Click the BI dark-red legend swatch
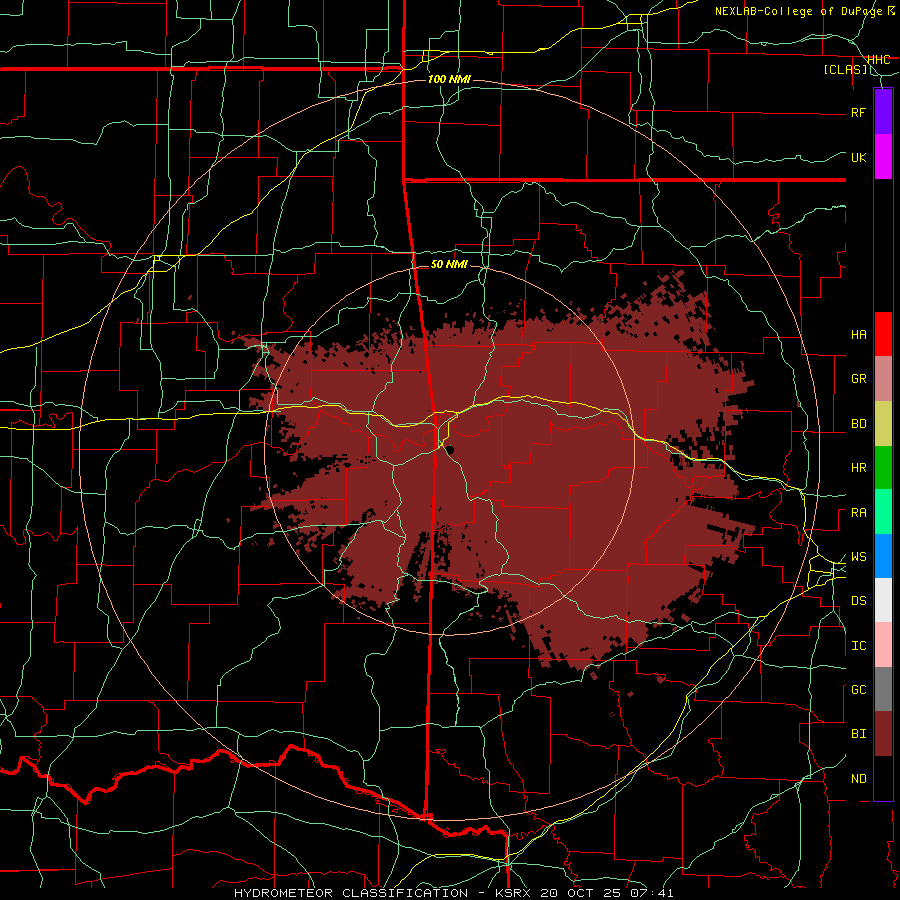The image size is (900, 900). point(883,734)
